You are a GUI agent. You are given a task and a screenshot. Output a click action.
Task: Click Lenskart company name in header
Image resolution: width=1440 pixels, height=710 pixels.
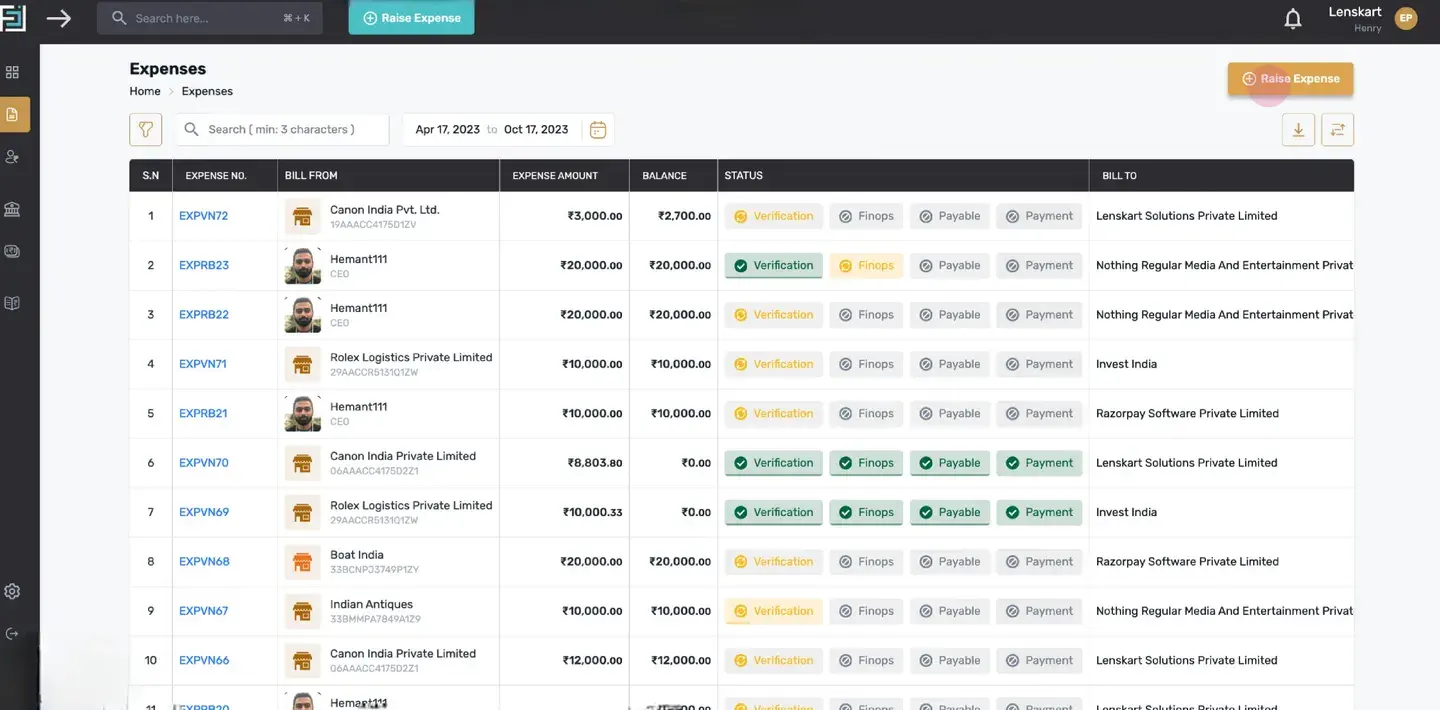tap(1355, 12)
